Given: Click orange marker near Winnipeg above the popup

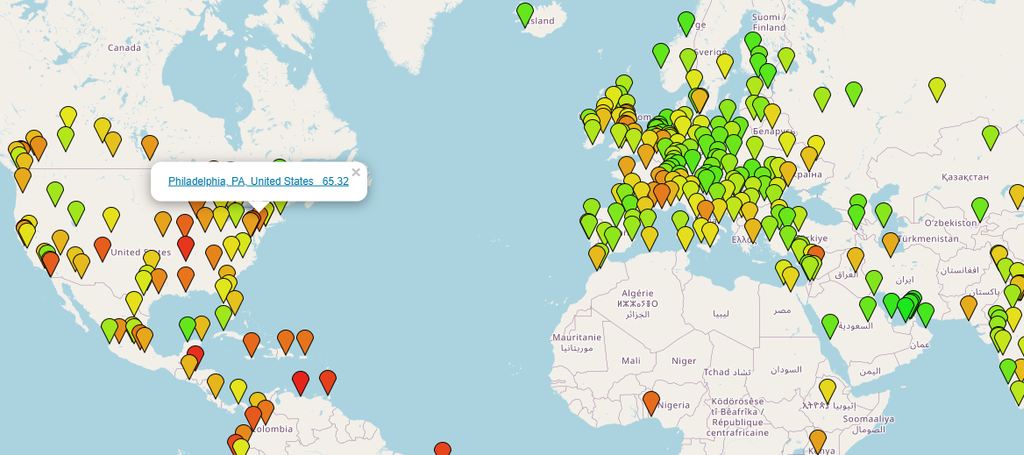Looking at the screenshot, I should tap(150, 147).
